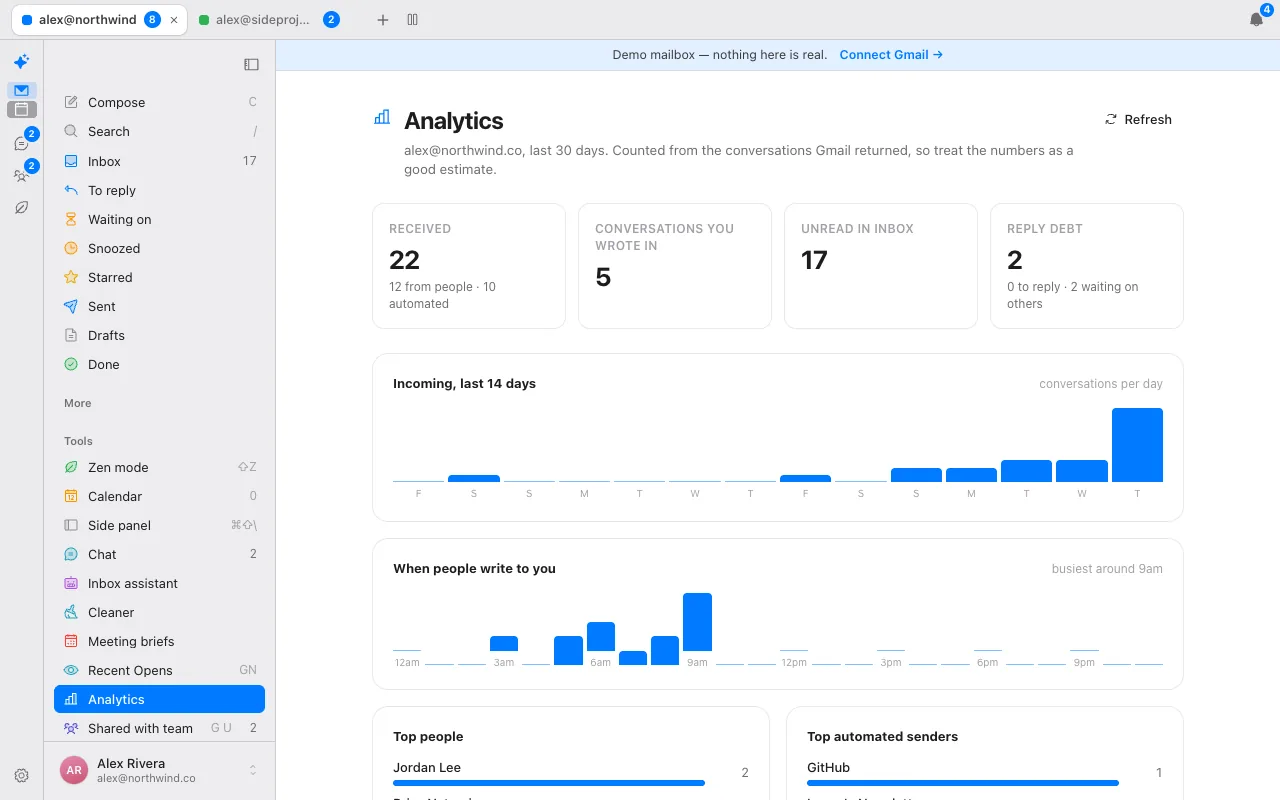The height and width of the screenshot is (800, 1280).
Task: Expand the Alex Rivera account switcher
Action: tap(160, 770)
